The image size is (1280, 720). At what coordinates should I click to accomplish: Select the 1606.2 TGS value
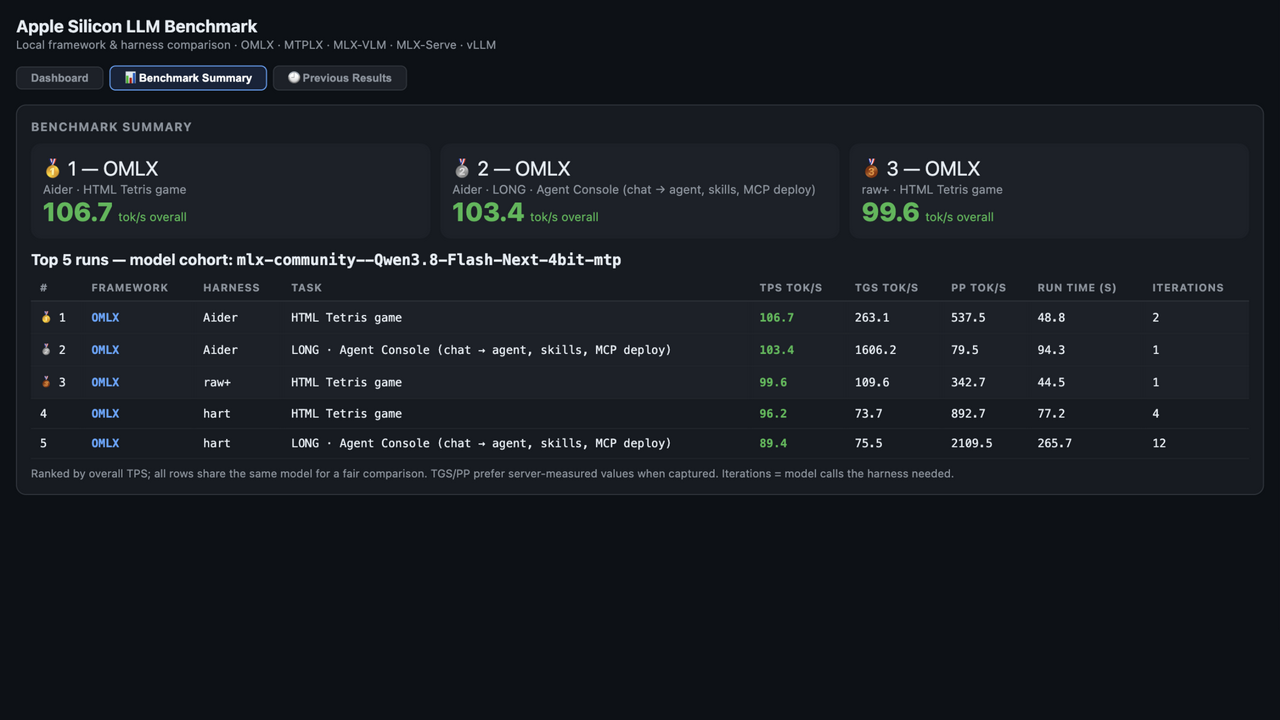pos(875,350)
